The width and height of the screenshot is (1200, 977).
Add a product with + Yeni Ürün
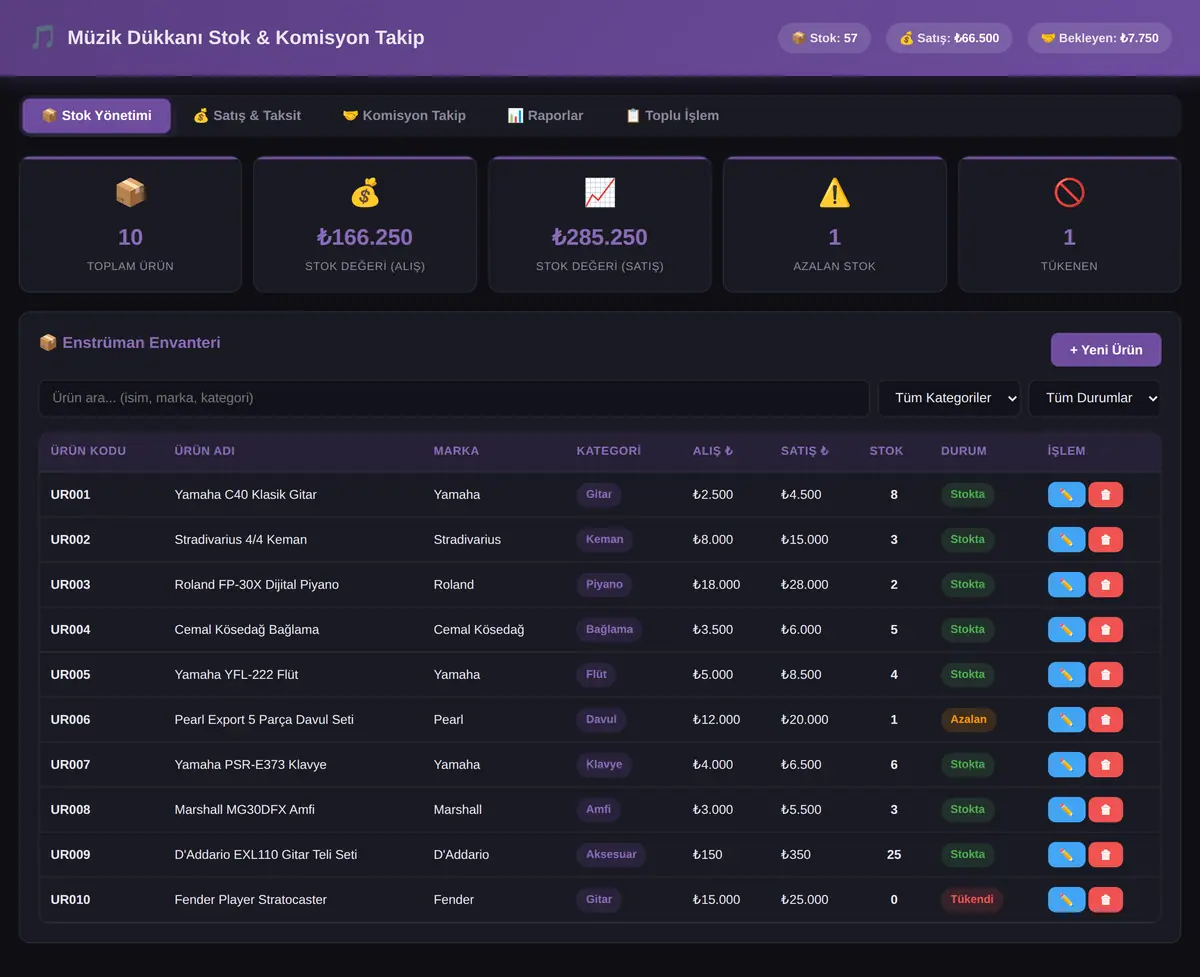(x=1106, y=350)
